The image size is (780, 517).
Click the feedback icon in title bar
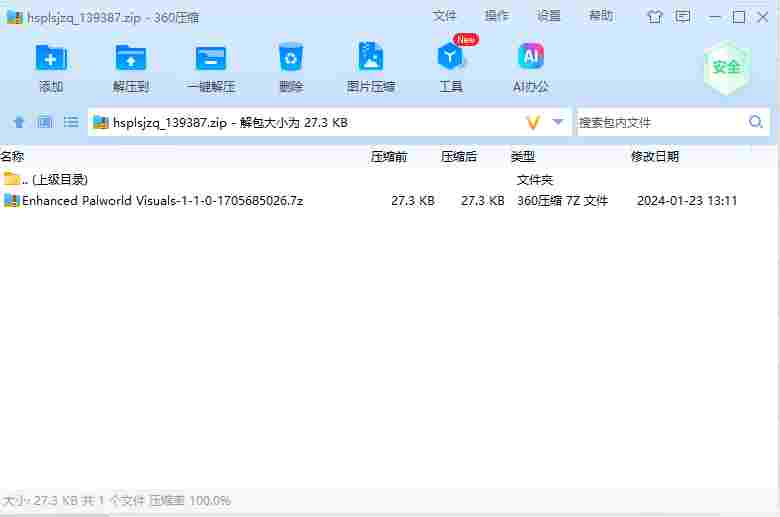(682, 17)
